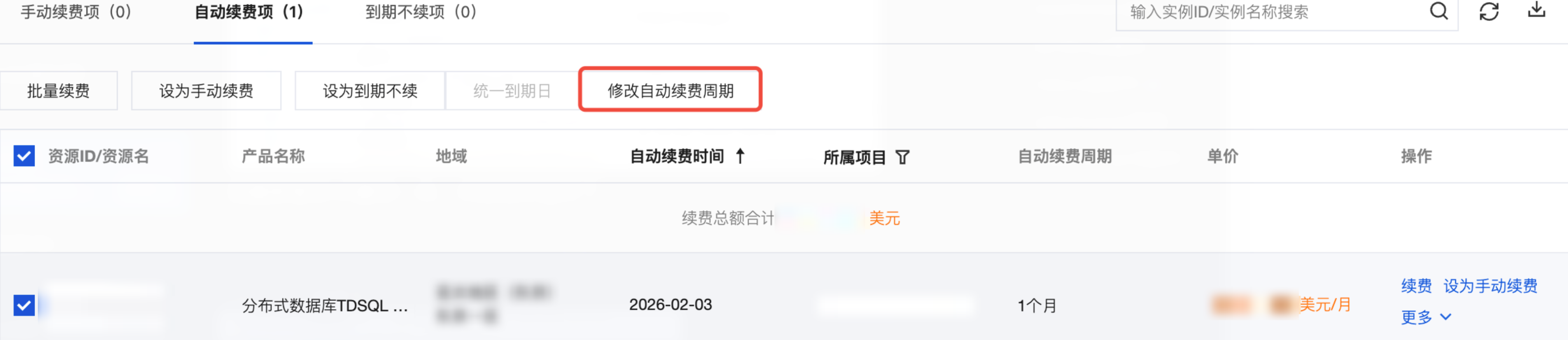Screen dimensions: 1568x340
Task: Open the 到期不续项 tab
Action: [x=421, y=12]
